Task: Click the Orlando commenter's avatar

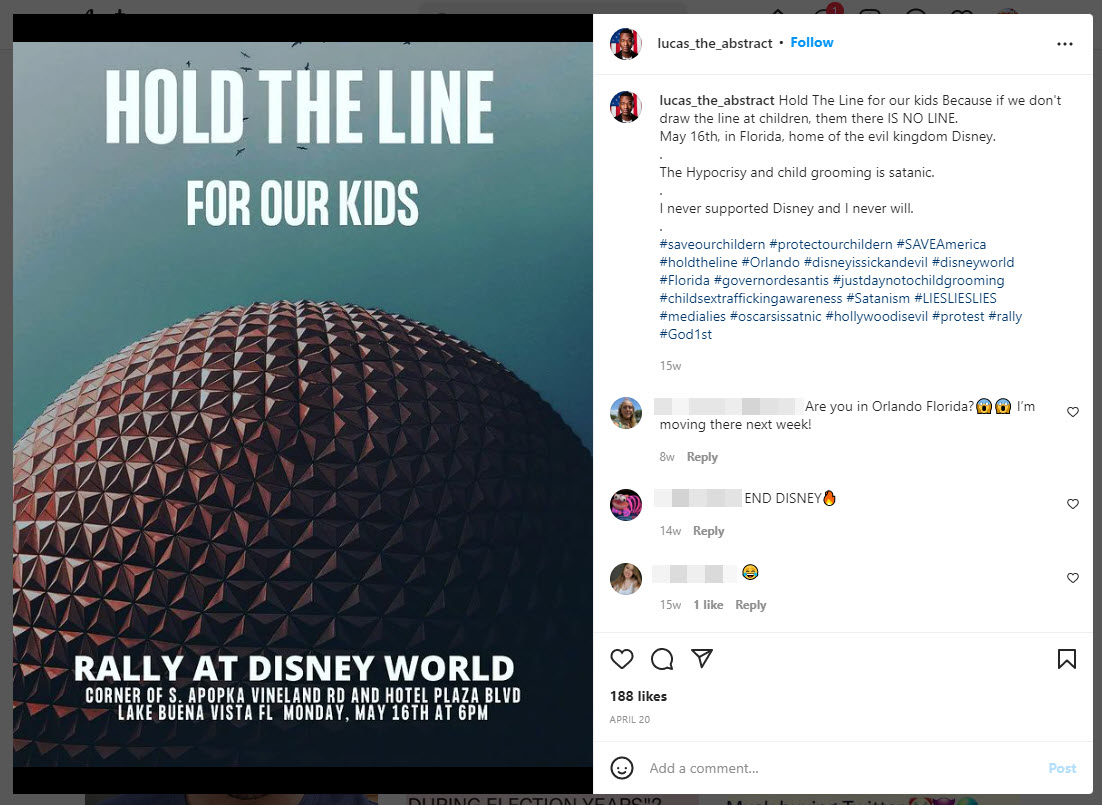Action: 626,413
